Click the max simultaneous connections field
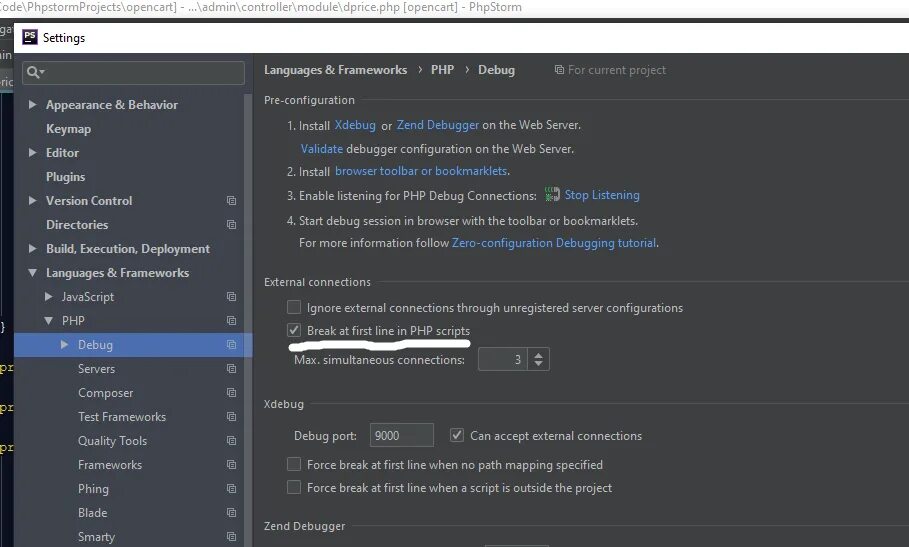This screenshot has height=547, width=909. pos(503,359)
